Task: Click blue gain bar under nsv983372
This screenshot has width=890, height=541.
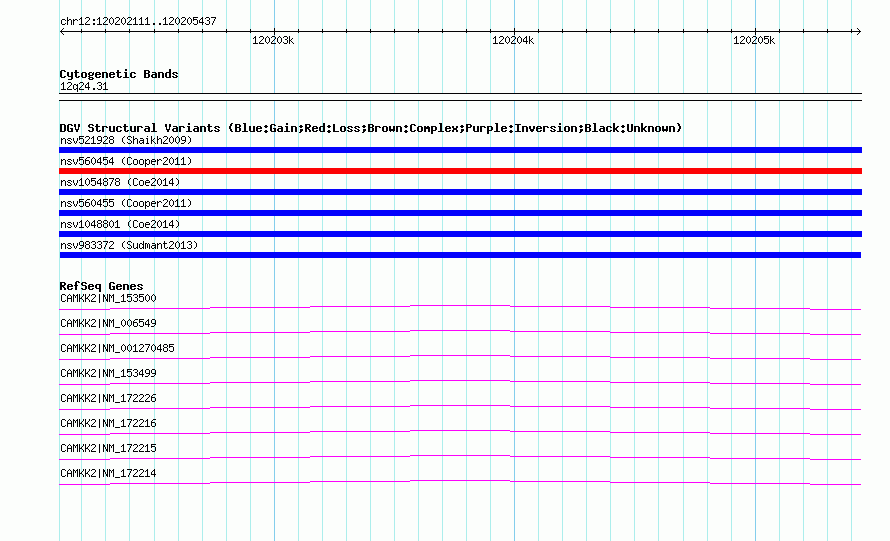Action: [460, 255]
